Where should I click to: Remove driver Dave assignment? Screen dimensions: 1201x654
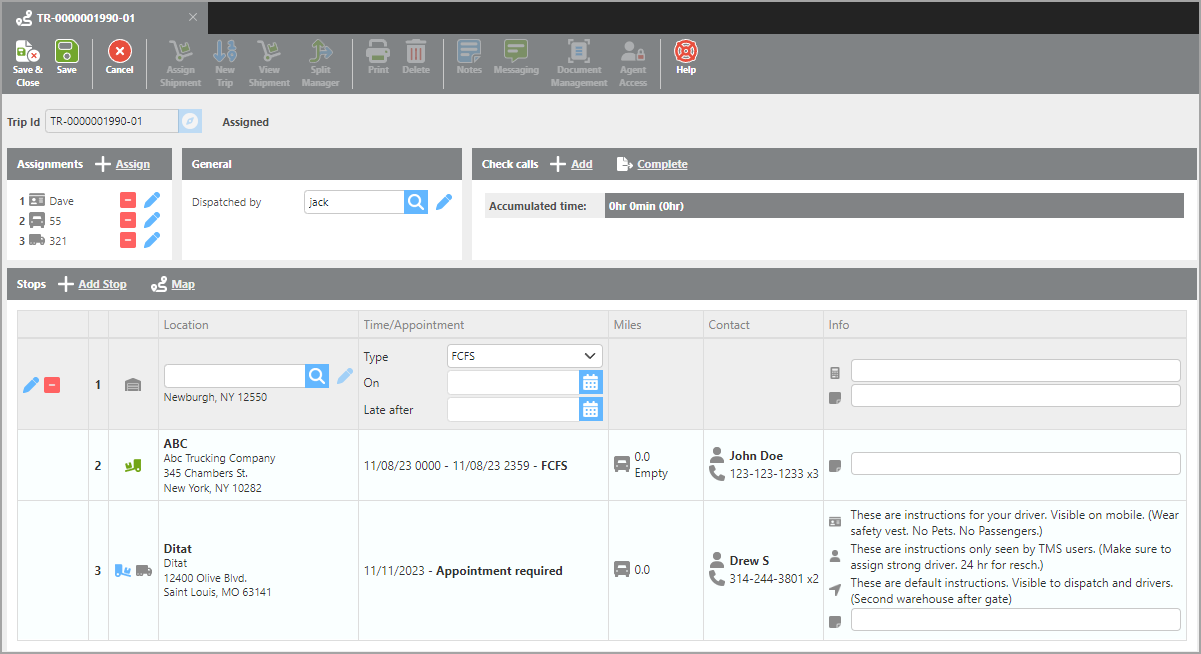[128, 201]
